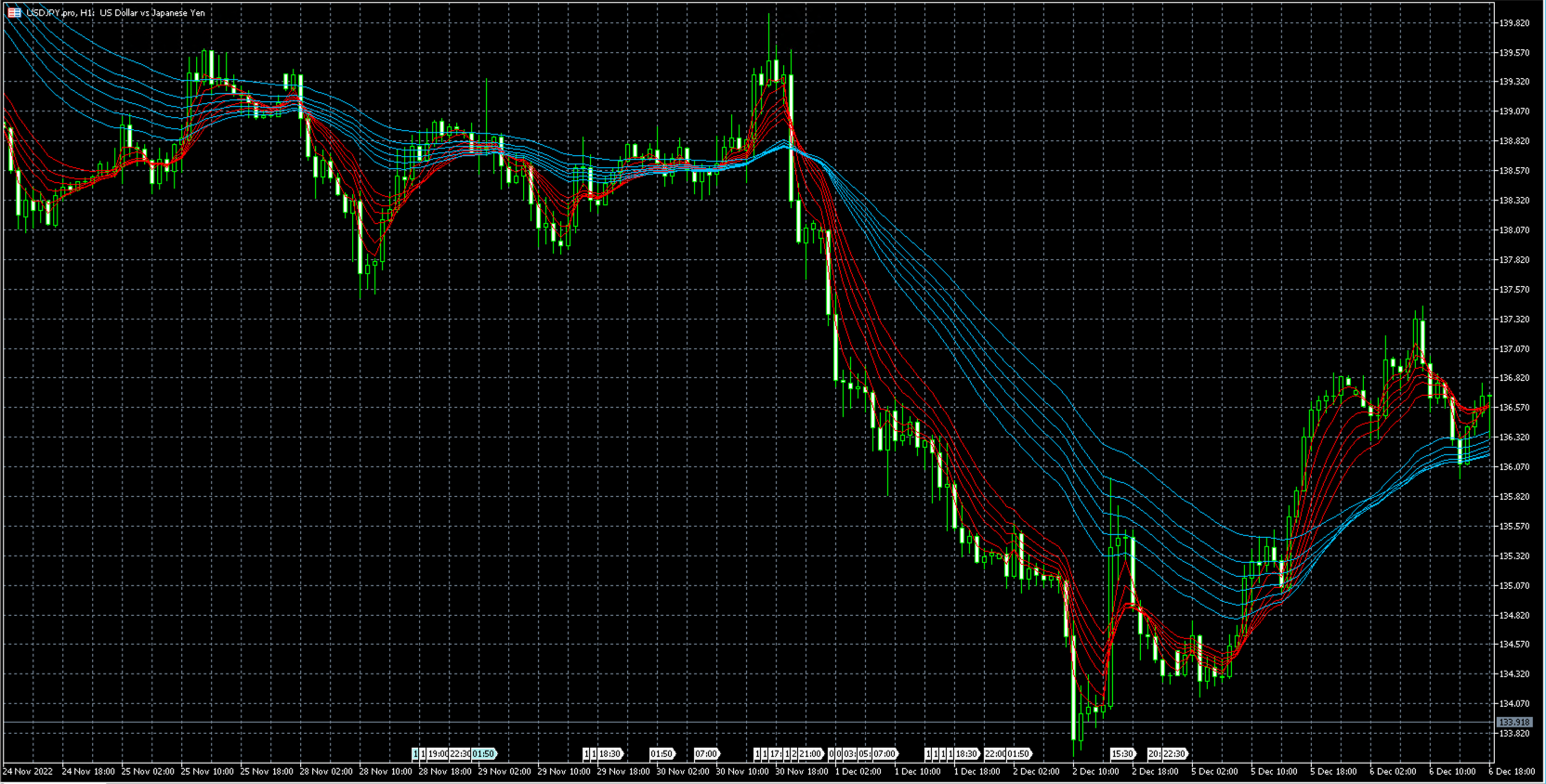Click the 2 Dec 10:00 time label
The image size is (1546, 784).
[1095, 772]
